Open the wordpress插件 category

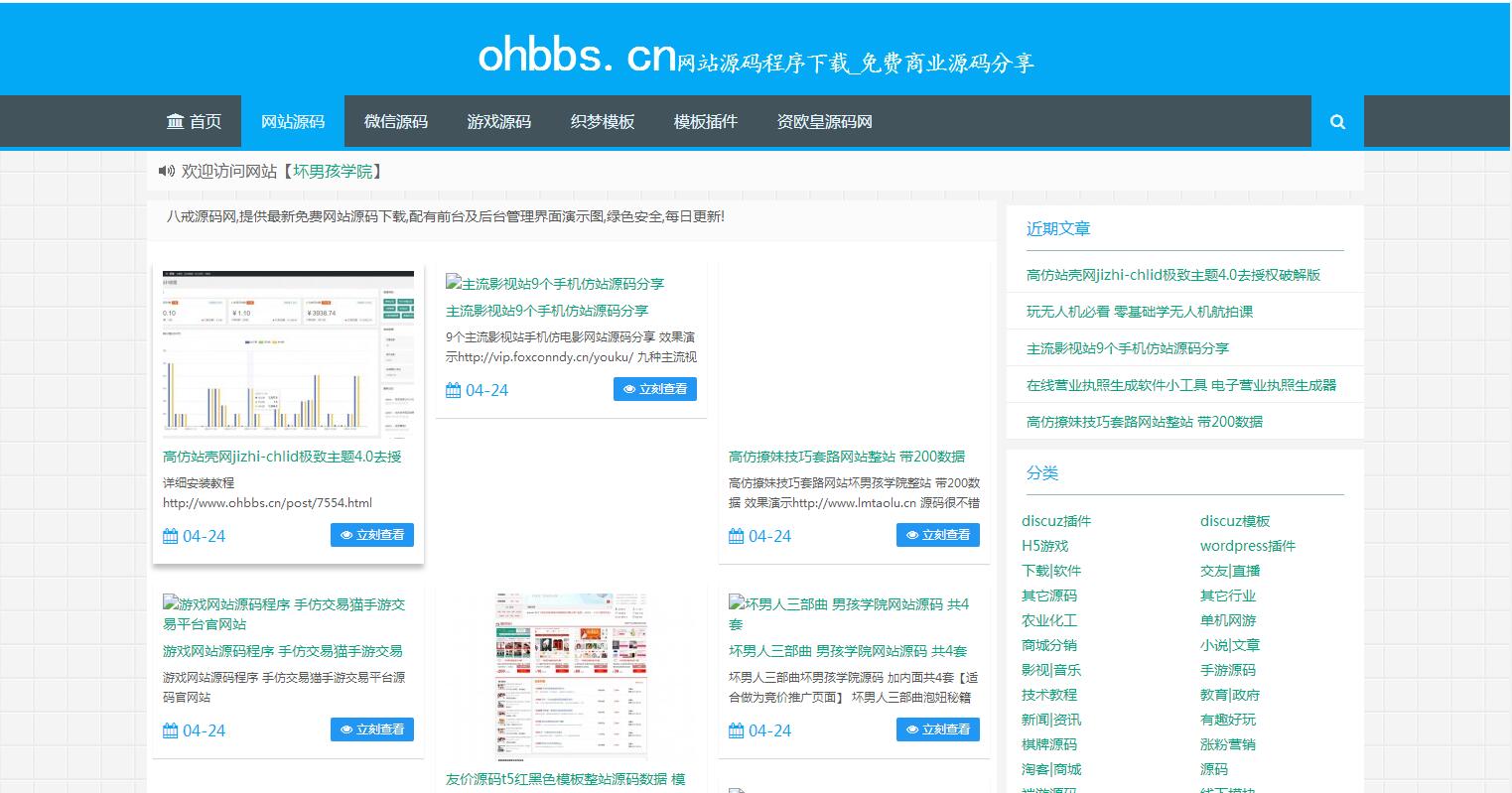(x=1247, y=545)
